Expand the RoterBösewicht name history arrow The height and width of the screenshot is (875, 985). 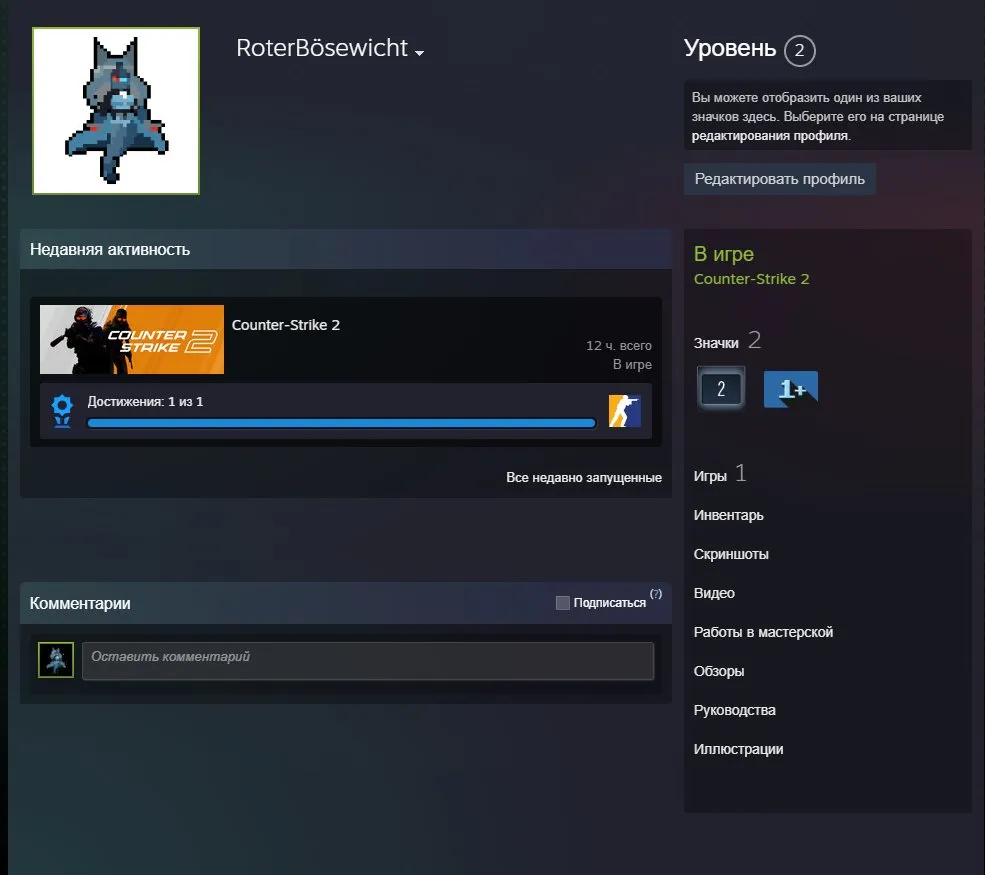420,53
